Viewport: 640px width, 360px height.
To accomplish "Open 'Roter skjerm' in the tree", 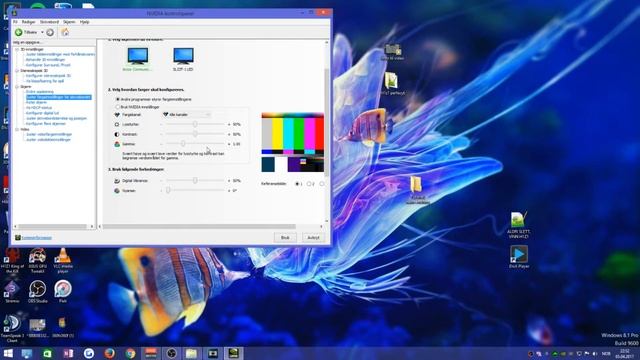I will coord(36,102).
